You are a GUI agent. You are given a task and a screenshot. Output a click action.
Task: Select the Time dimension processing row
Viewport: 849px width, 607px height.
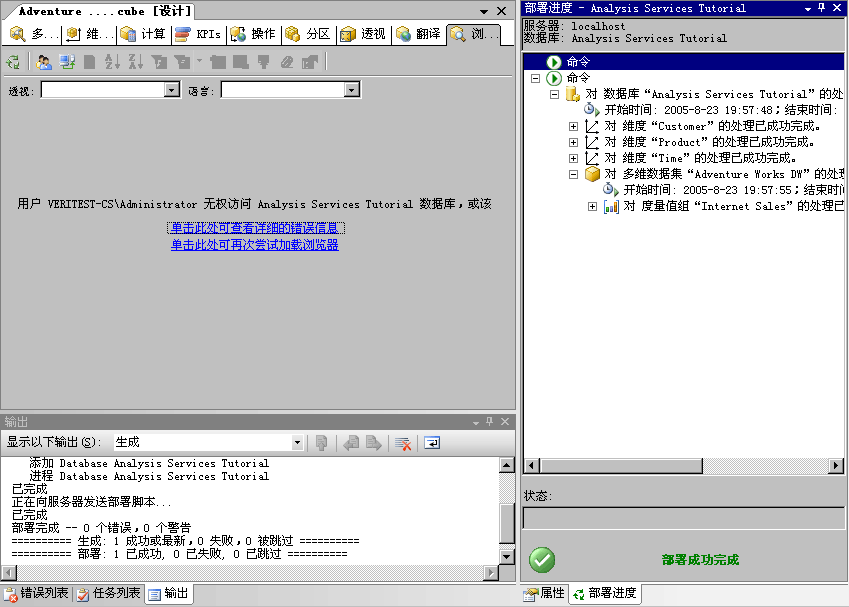click(700, 158)
